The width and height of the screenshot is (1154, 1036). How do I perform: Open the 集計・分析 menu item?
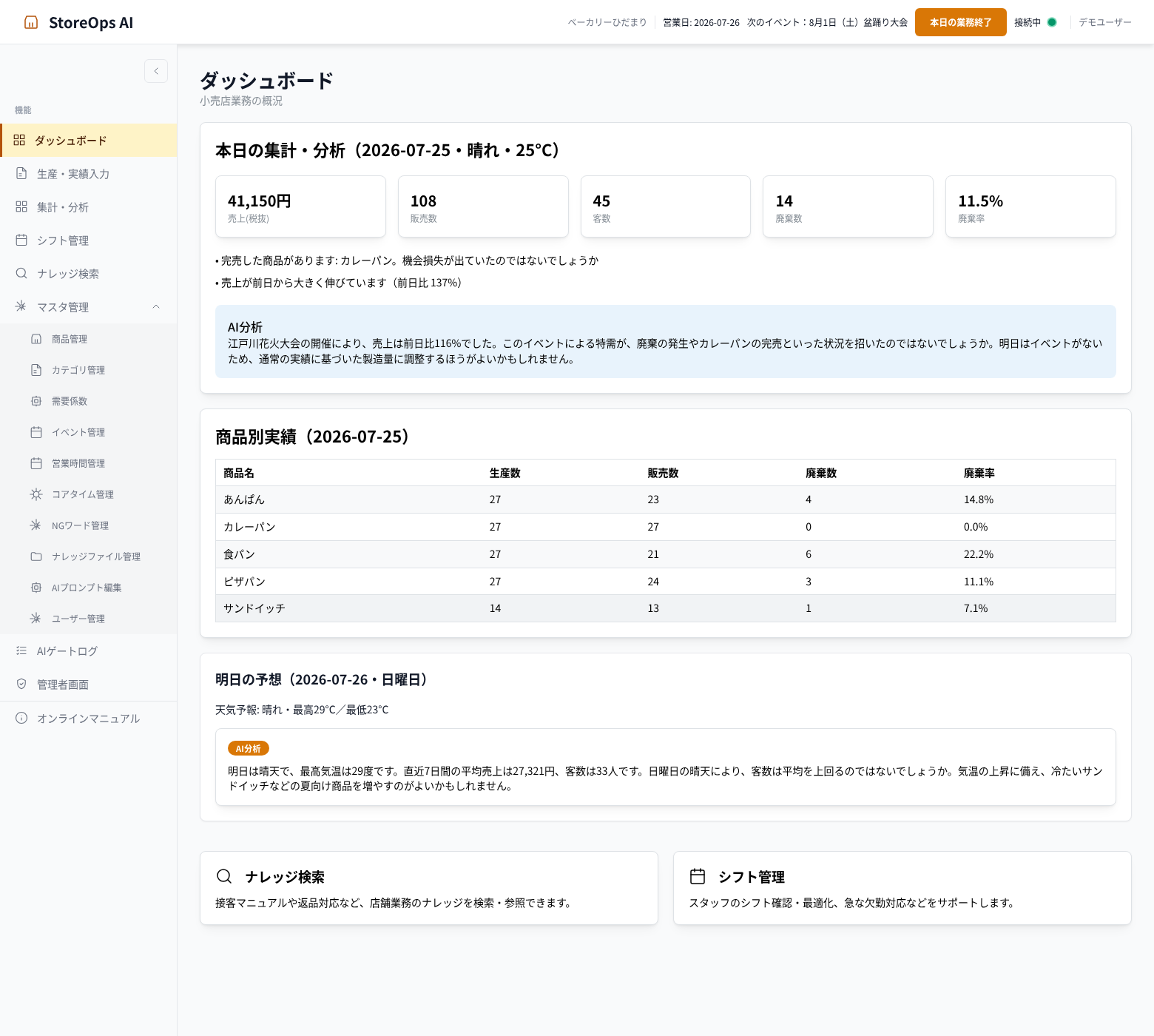click(x=89, y=207)
